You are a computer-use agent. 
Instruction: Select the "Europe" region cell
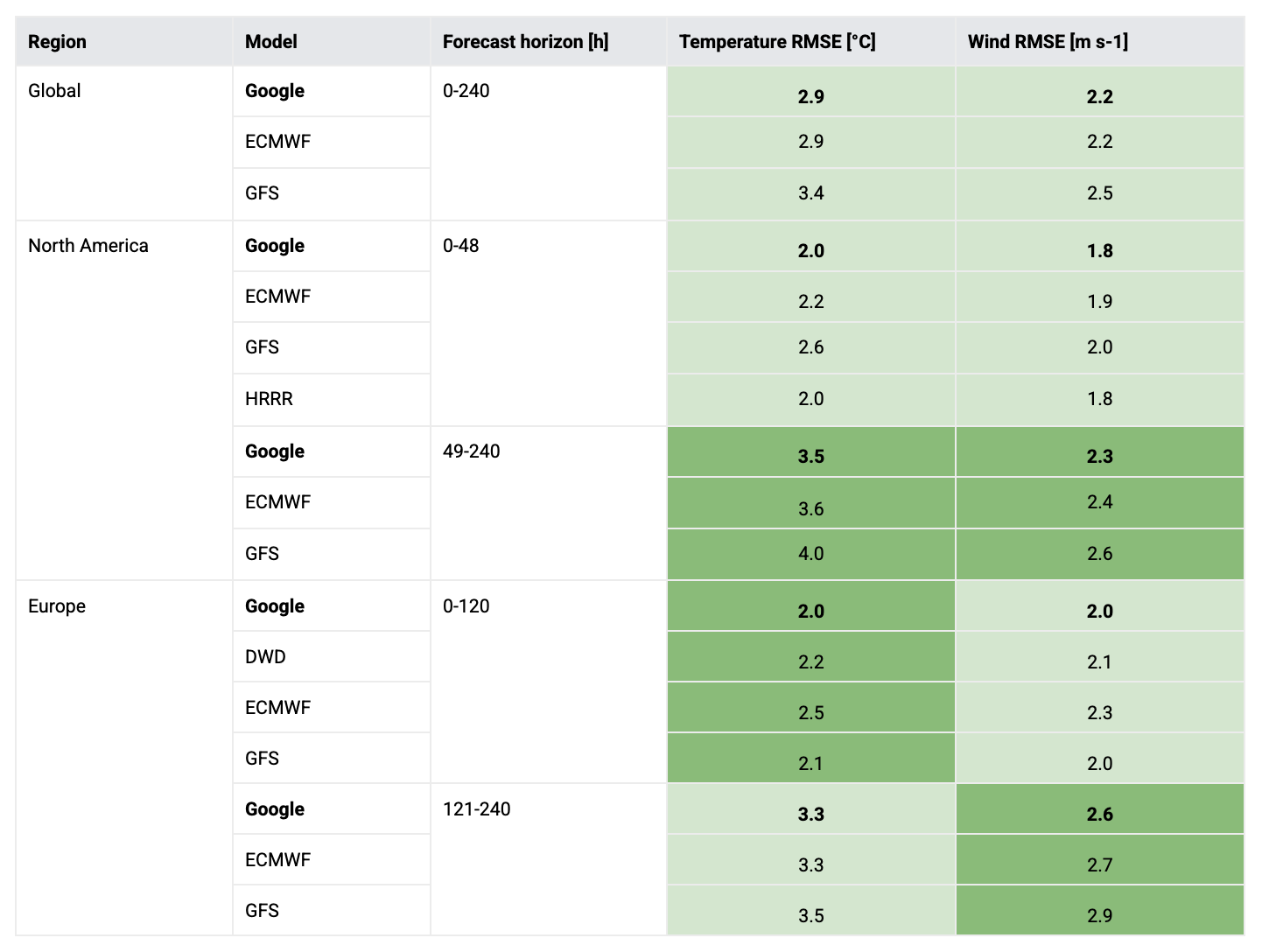coord(57,606)
